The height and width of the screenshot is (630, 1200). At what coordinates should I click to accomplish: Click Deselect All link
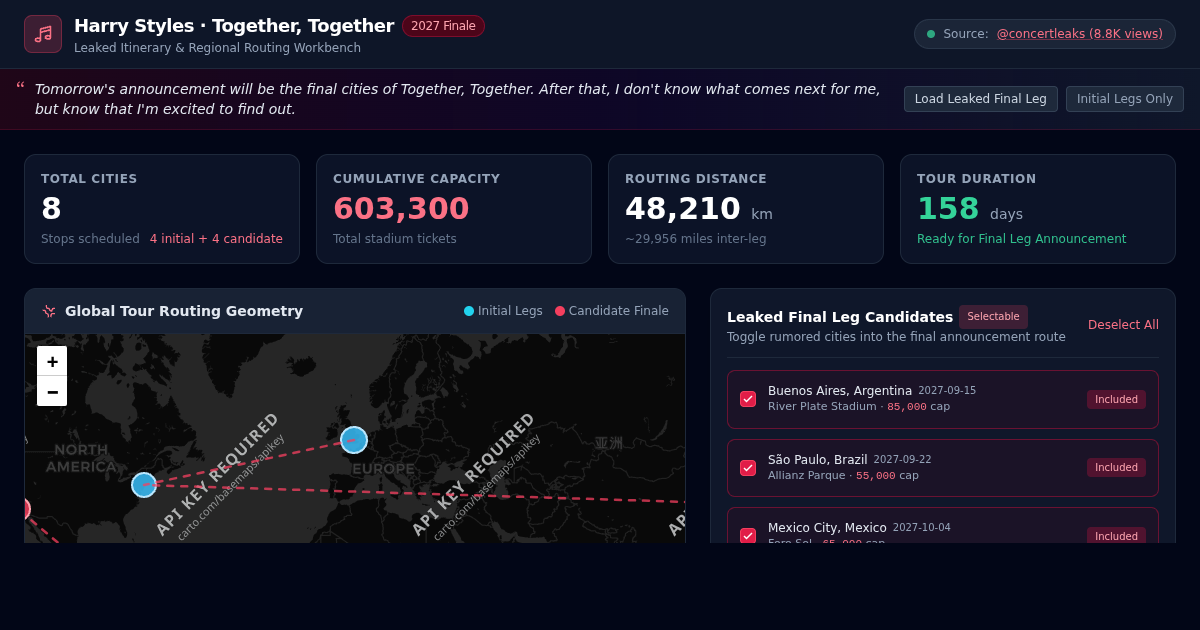click(1123, 325)
